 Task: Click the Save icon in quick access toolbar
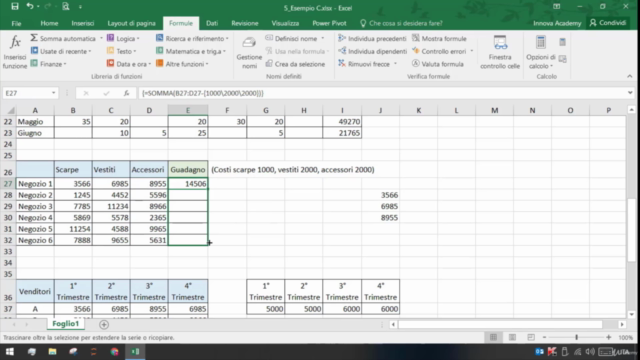[15, 7]
